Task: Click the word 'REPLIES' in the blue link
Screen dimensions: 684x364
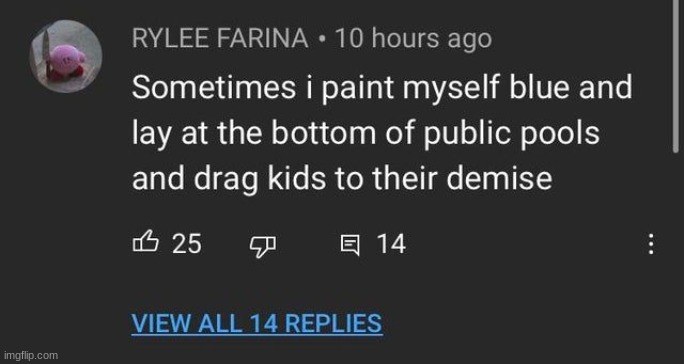Action: click(334, 323)
